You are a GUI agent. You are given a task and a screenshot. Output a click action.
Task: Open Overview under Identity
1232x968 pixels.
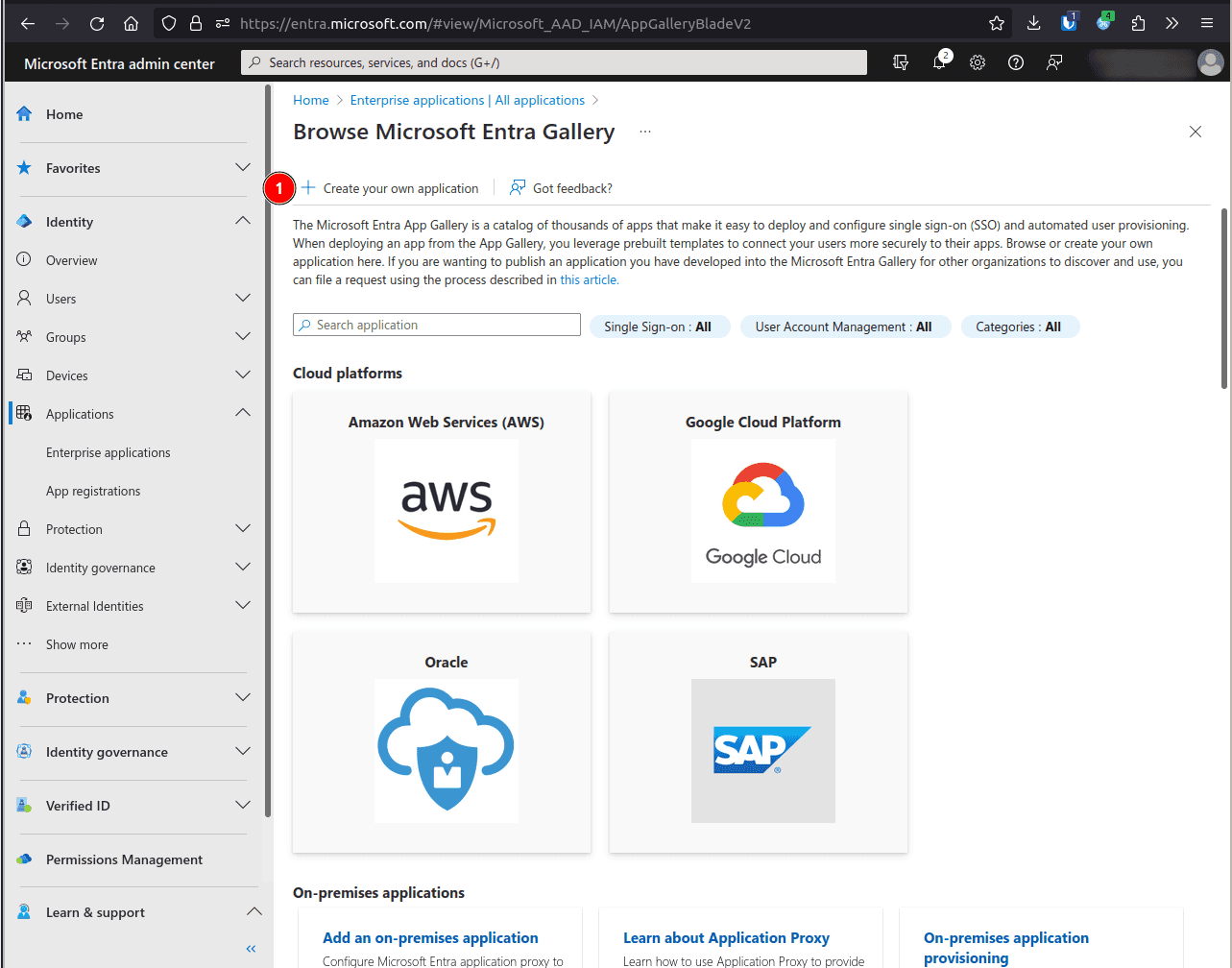[72, 260]
